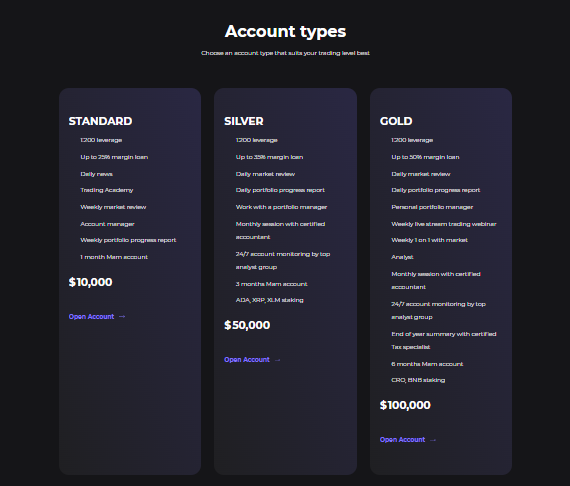Click Trading Academy item in Standard list
Image resolution: width=570 pixels, height=486 pixels.
pyautogui.click(x=107, y=190)
